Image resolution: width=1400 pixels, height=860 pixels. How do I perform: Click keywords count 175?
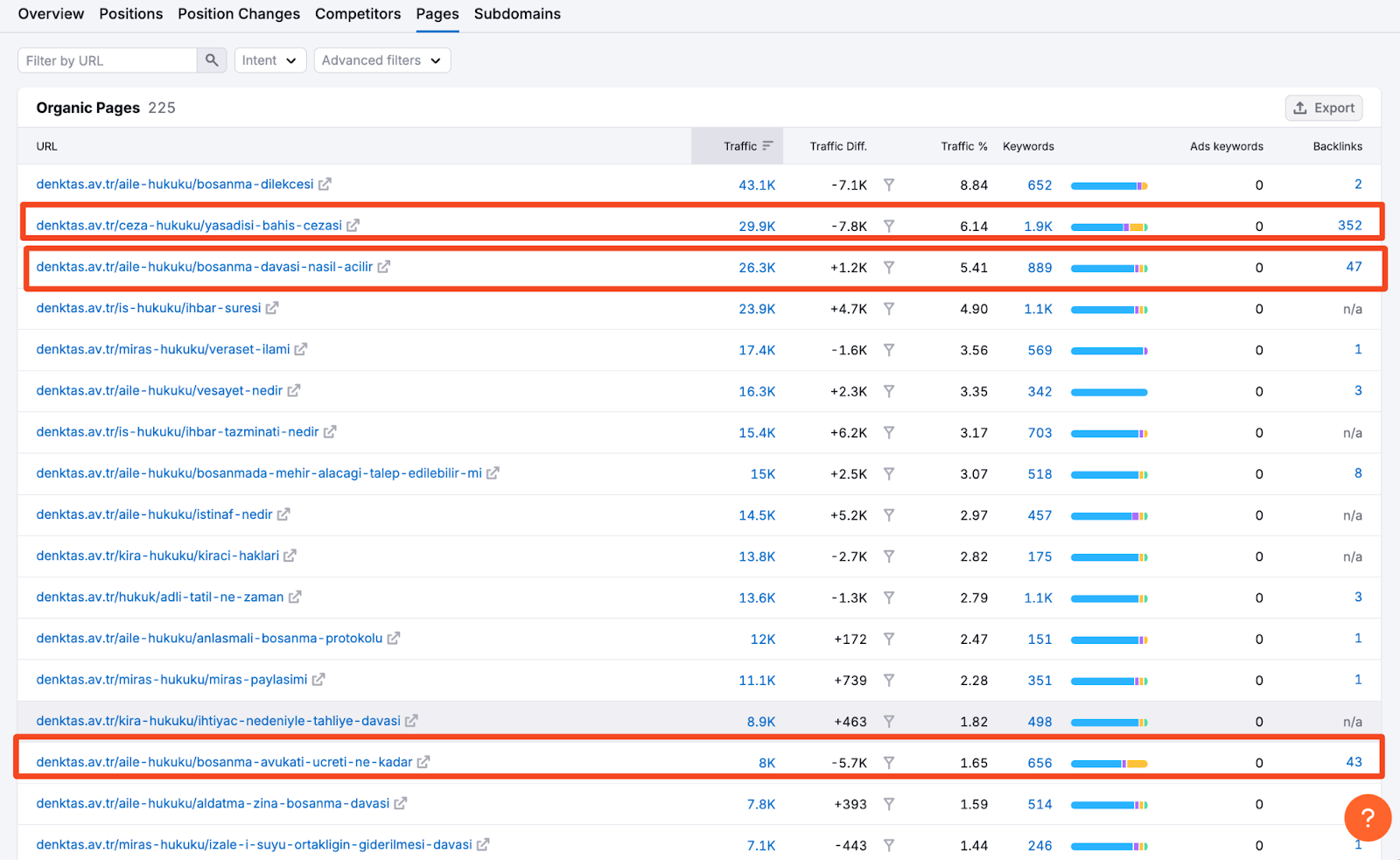[1039, 556]
